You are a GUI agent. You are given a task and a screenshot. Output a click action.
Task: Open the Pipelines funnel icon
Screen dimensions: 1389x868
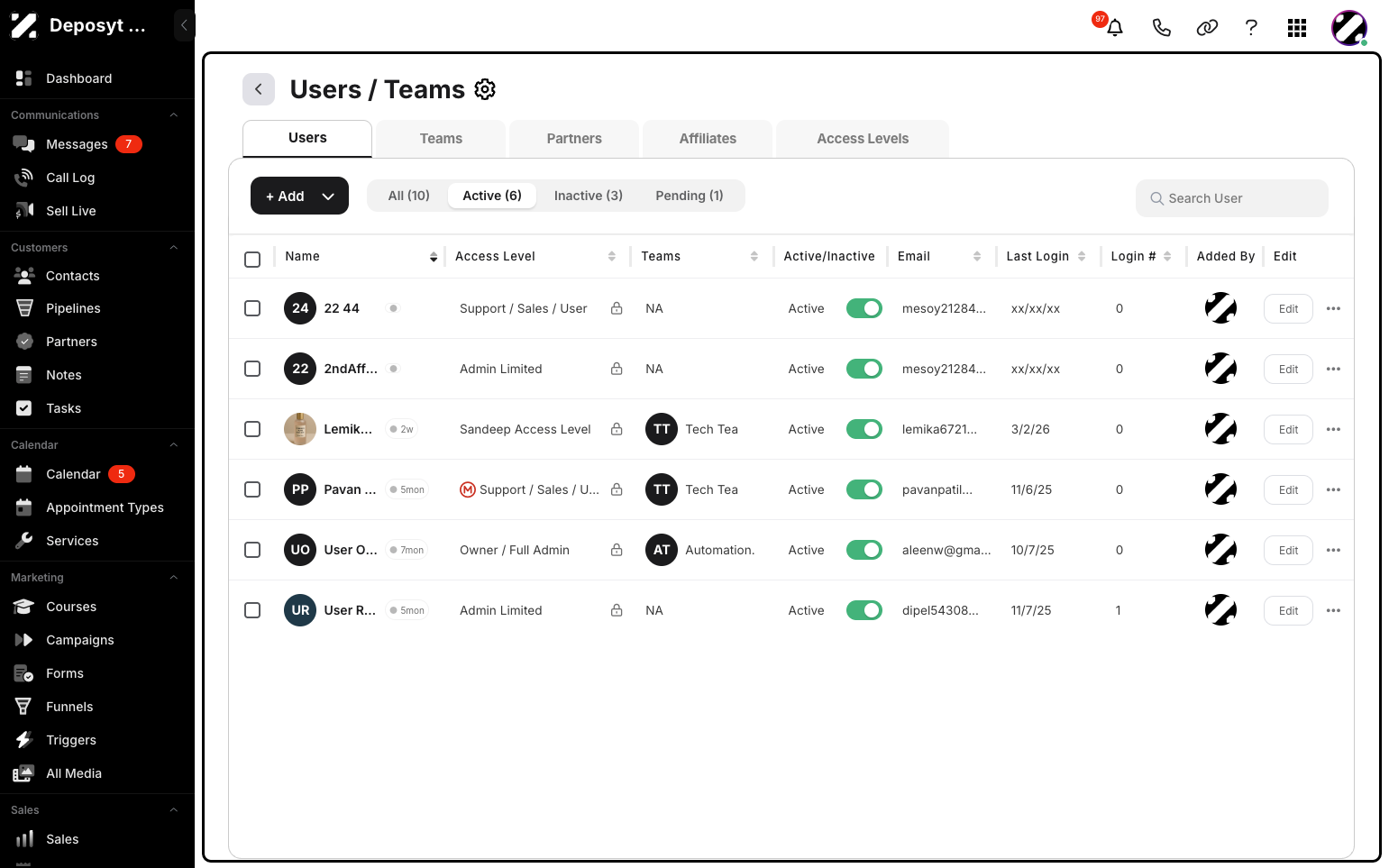pyautogui.click(x=24, y=308)
